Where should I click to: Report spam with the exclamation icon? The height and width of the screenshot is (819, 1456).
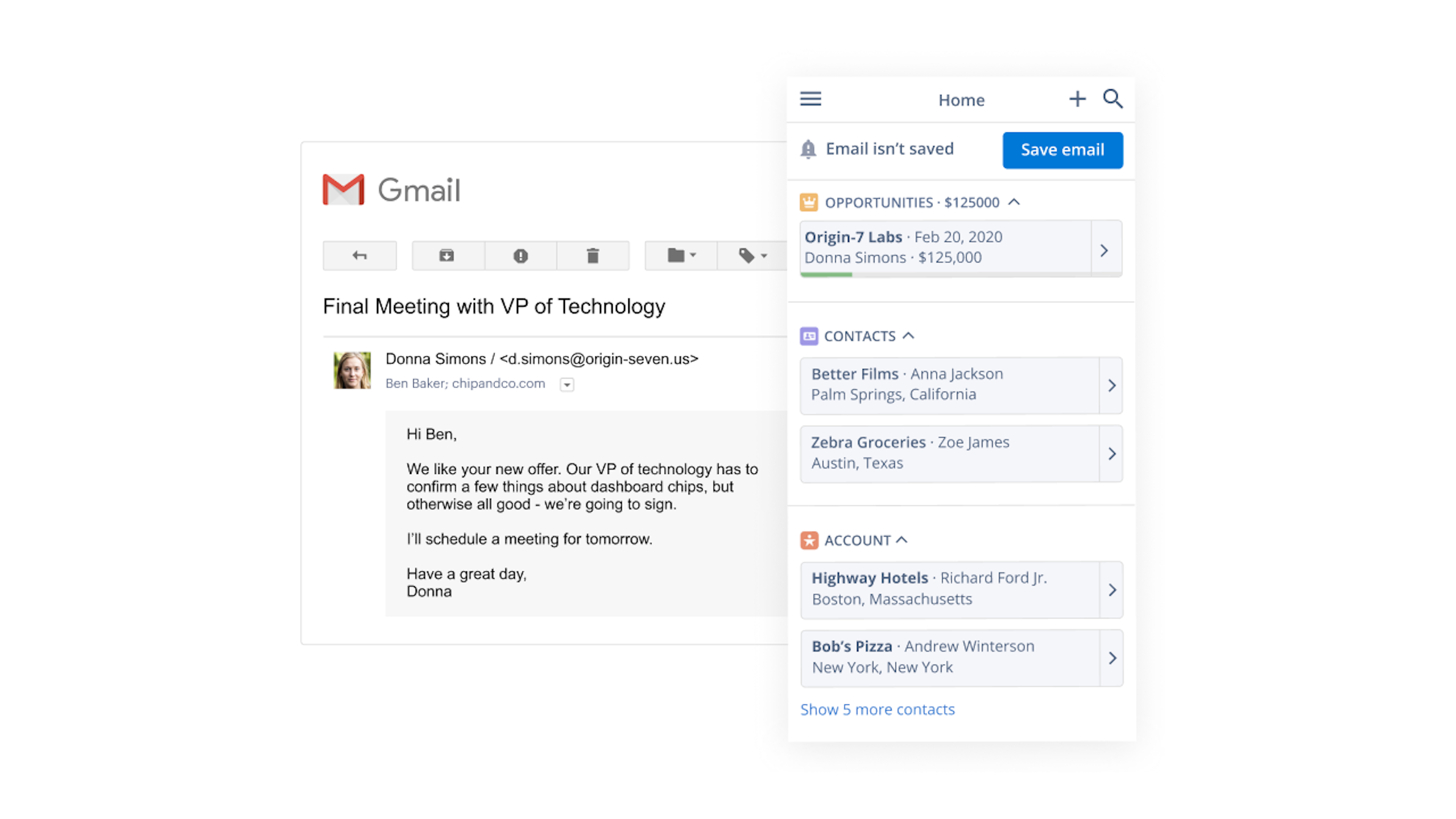(x=521, y=256)
